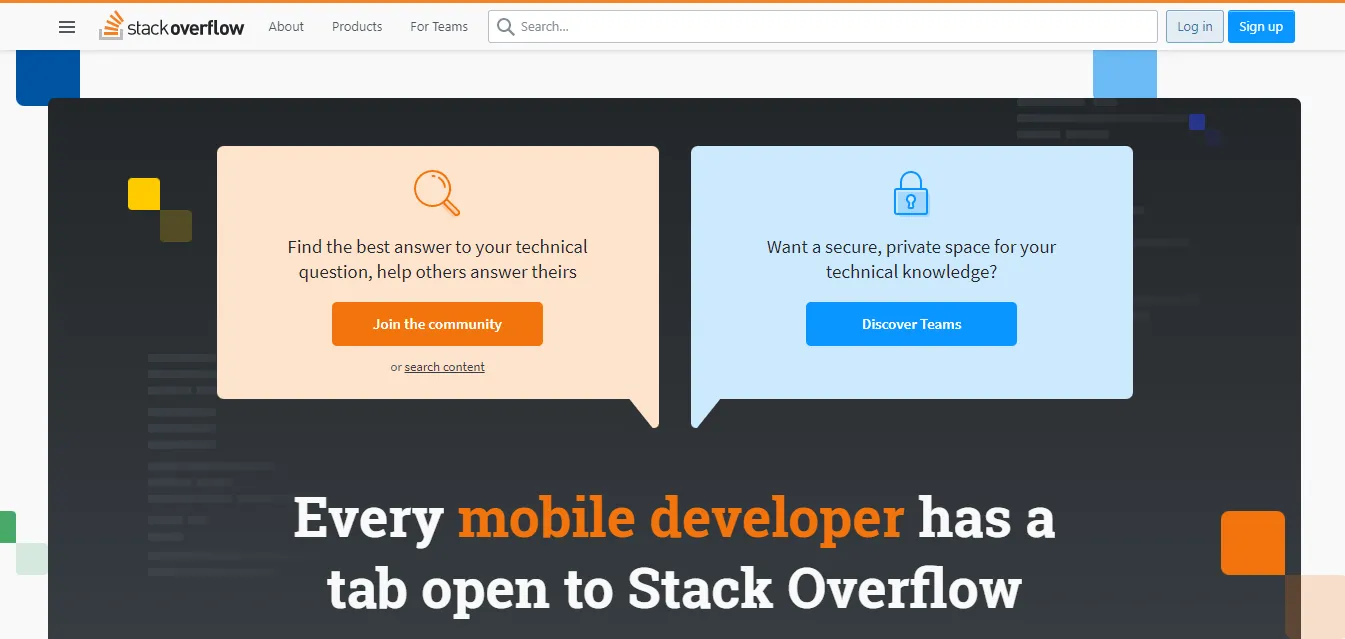Open the About page
Image resolution: width=1345 pixels, height=639 pixels.
286,27
